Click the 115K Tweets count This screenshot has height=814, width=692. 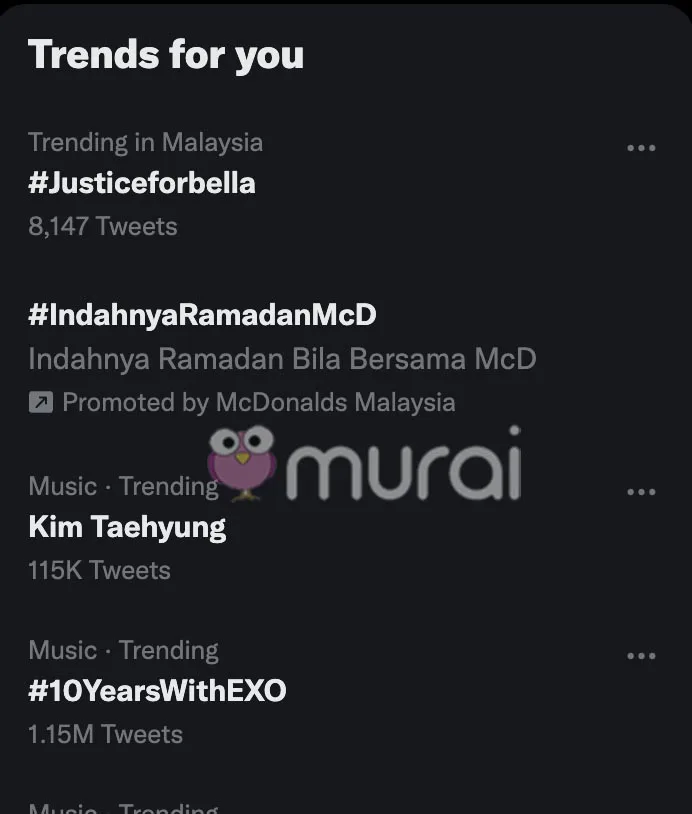99,571
